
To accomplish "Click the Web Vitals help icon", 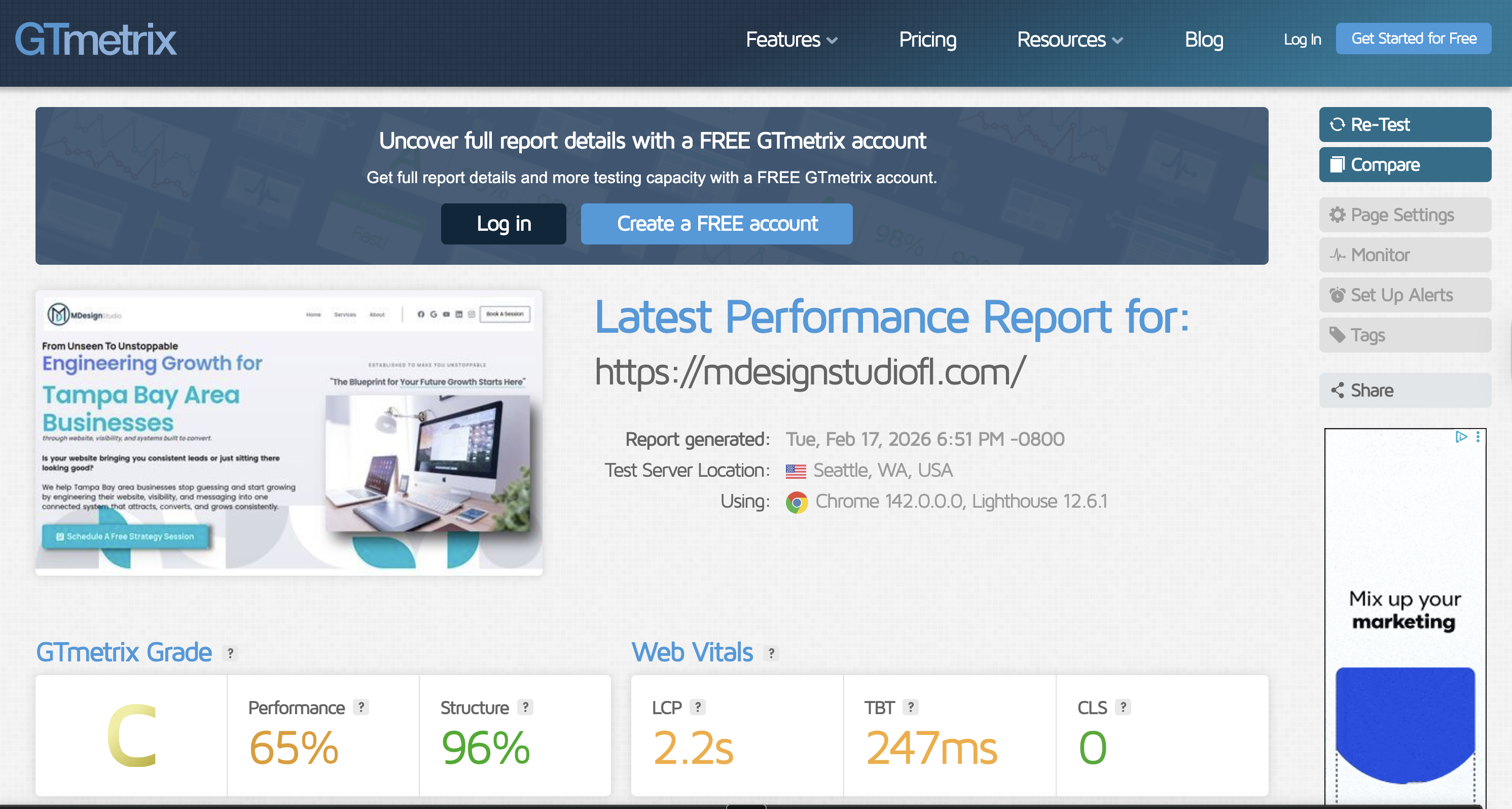I will click(771, 653).
